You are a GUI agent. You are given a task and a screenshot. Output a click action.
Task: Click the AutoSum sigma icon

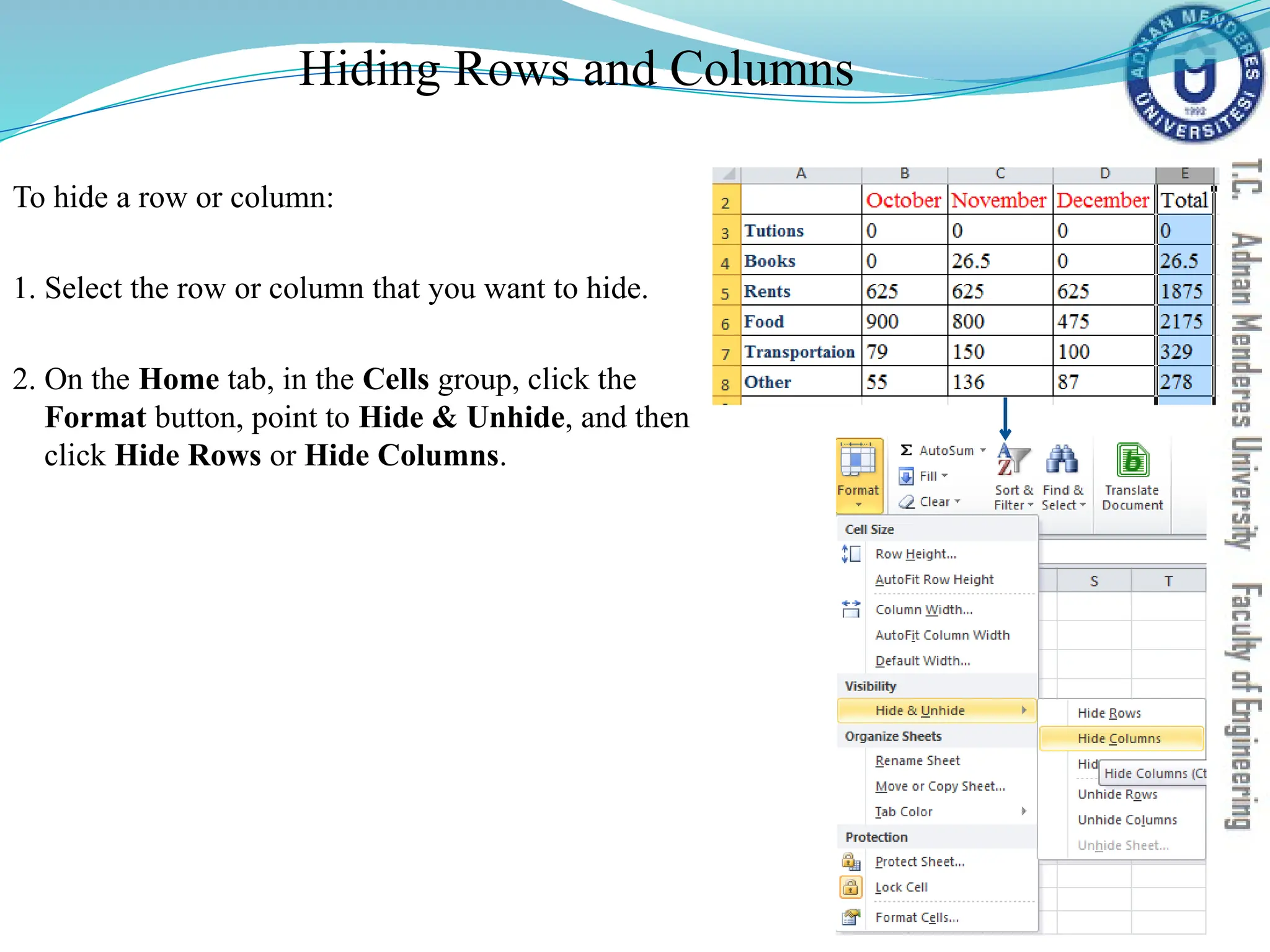click(906, 450)
